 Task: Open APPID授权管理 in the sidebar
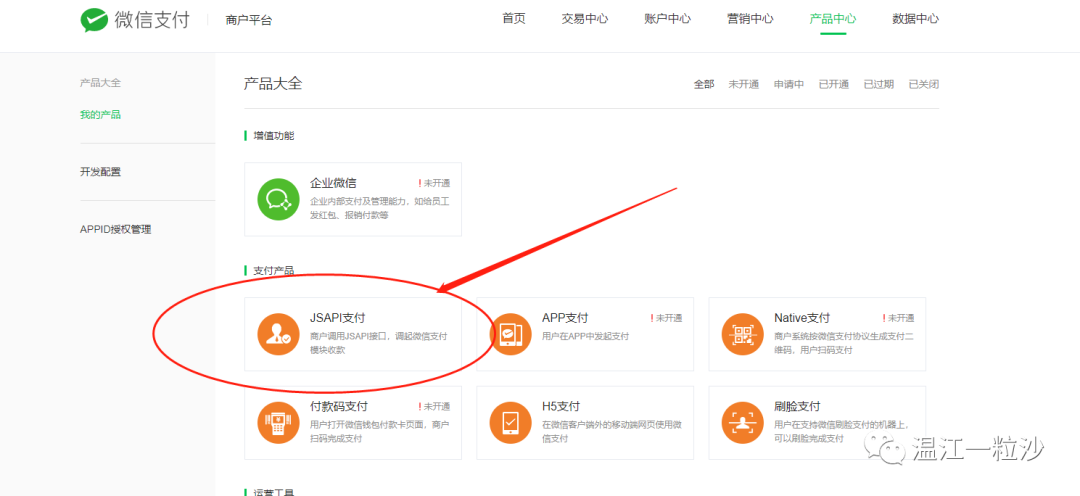116,229
